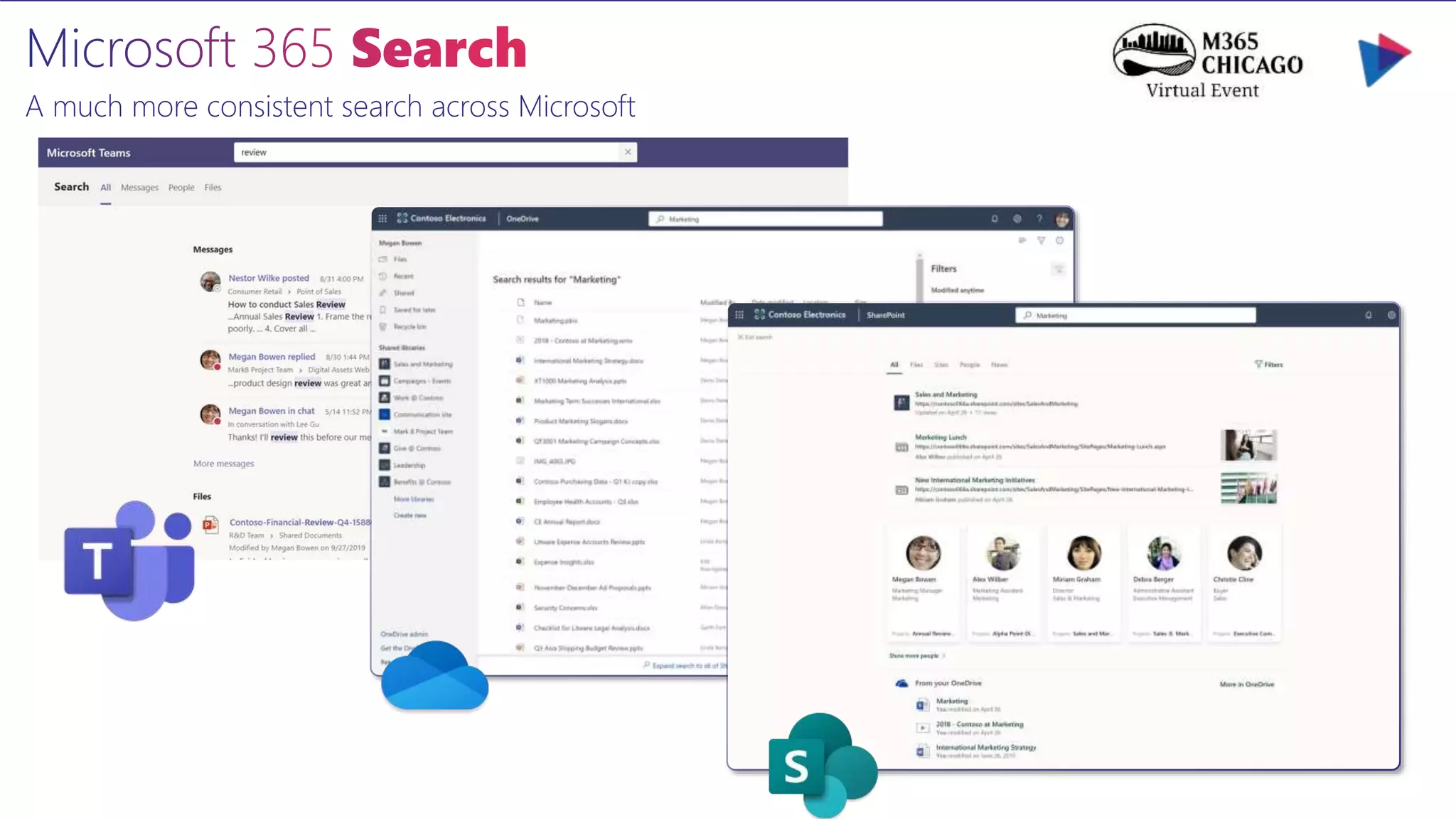Click the filter funnel icon in OneDrive toolbar
The image size is (1456, 819).
(x=1041, y=240)
